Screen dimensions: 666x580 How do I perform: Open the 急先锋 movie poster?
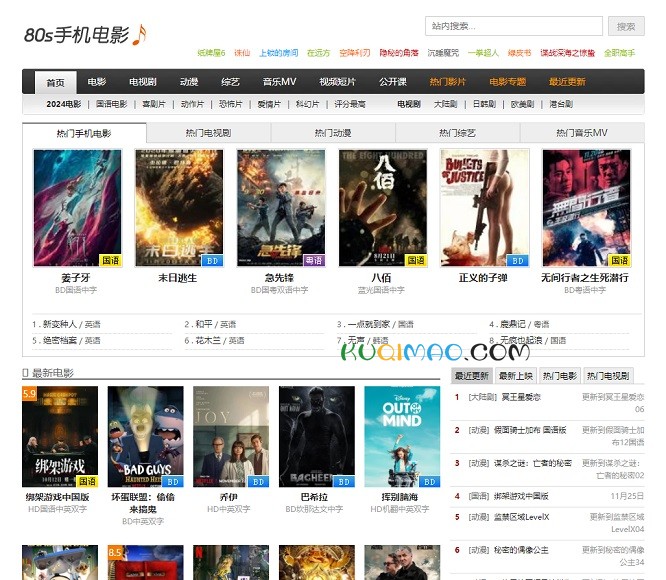(281, 208)
